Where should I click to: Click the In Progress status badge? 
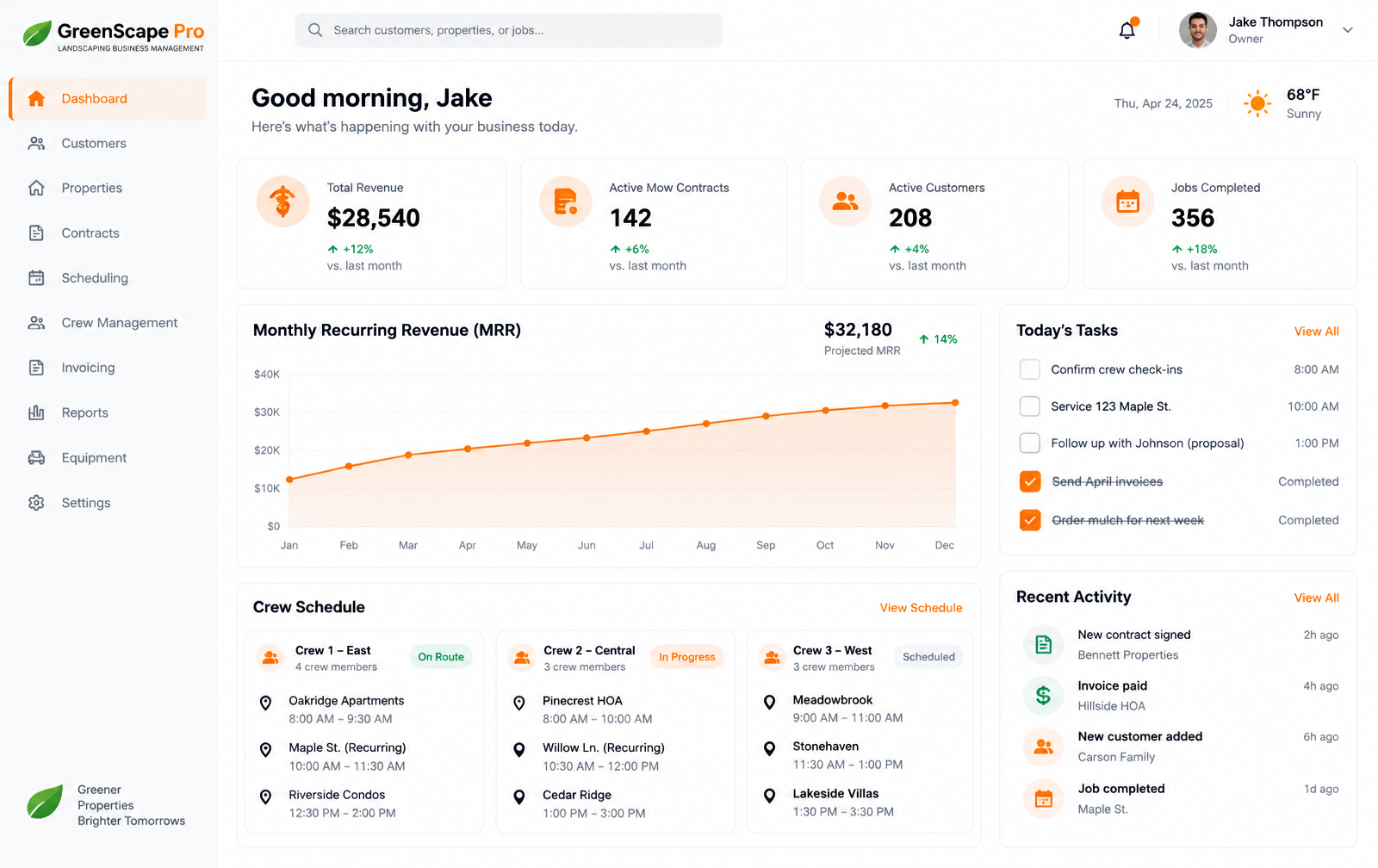[x=686, y=657]
